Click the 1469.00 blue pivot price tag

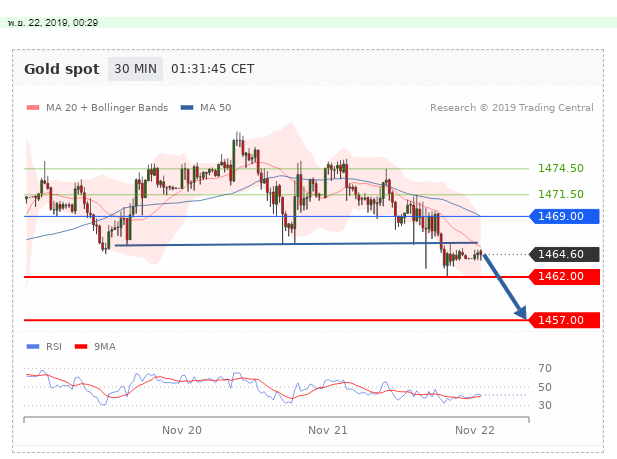tap(564, 217)
